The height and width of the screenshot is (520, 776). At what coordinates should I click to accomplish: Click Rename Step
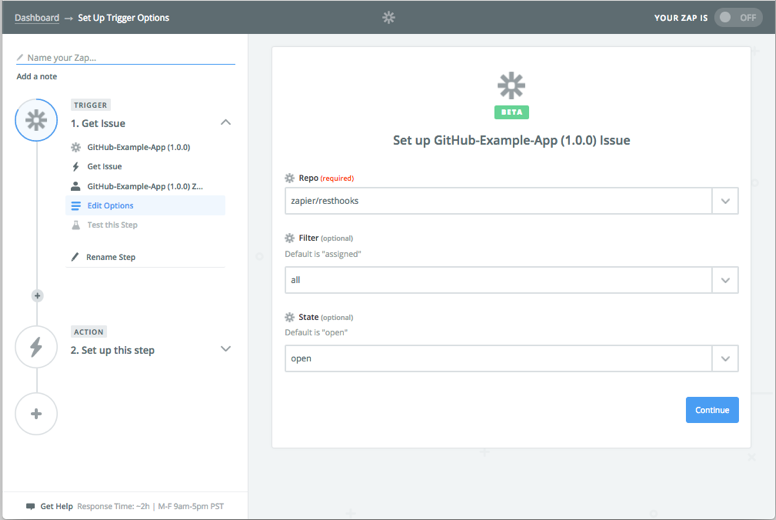(x=111, y=257)
